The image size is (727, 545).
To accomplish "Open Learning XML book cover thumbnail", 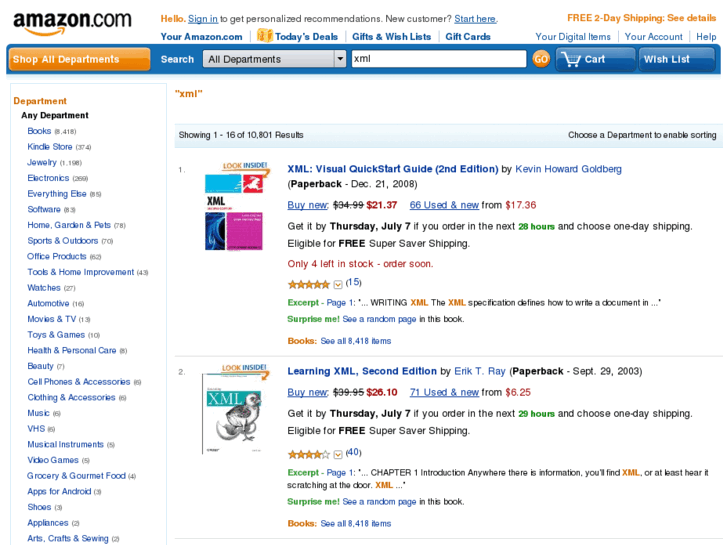I will pyautogui.click(x=232, y=414).
